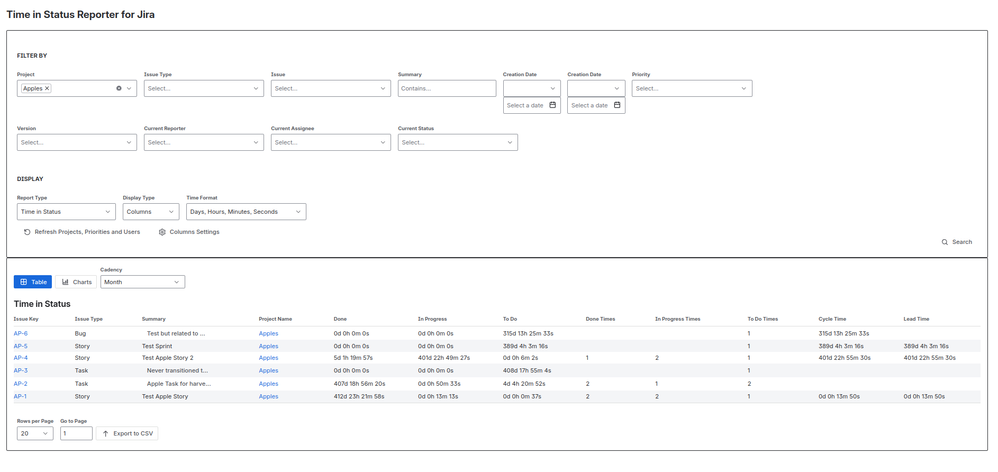Remove the Apples tag from Project filter
The width and height of the screenshot is (998, 472).
tap(48, 88)
